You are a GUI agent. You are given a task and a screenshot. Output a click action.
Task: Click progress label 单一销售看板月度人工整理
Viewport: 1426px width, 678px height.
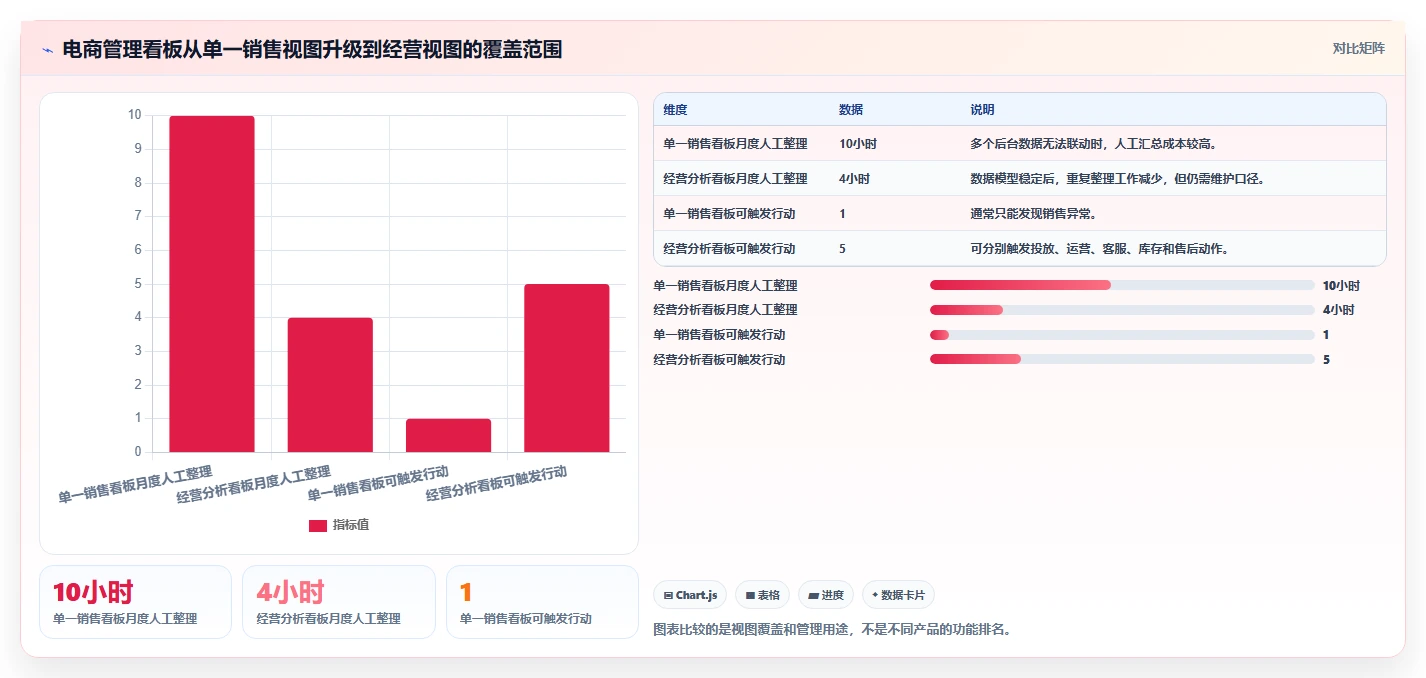(725, 286)
